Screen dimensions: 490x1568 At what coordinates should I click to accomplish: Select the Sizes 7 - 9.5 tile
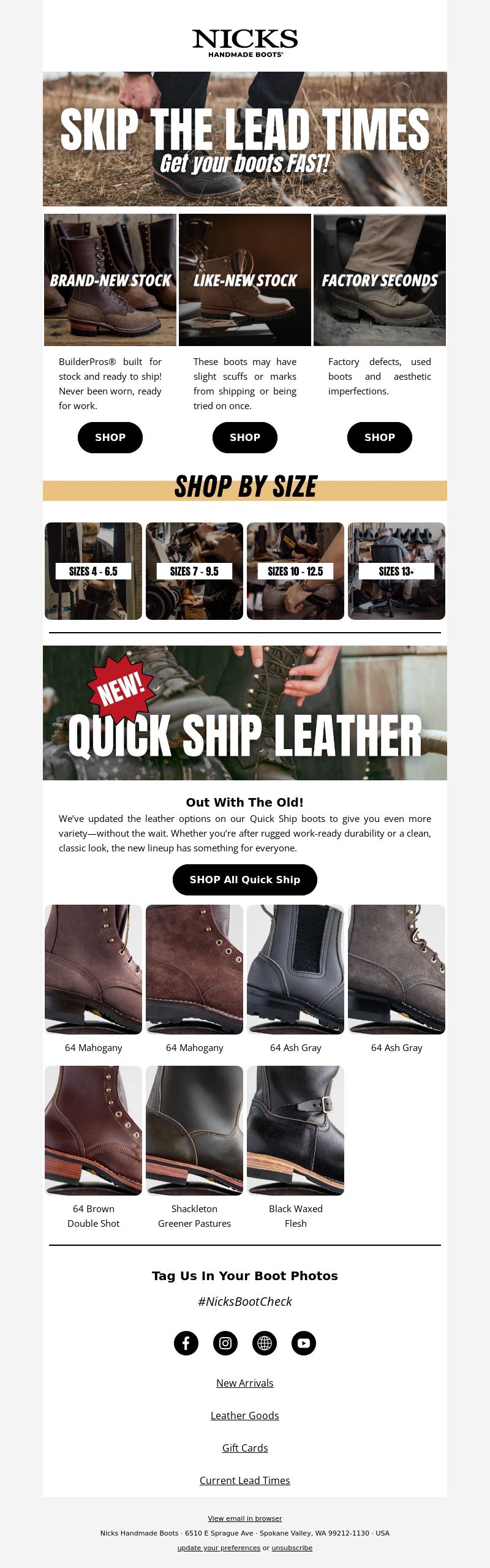(x=194, y=571)
